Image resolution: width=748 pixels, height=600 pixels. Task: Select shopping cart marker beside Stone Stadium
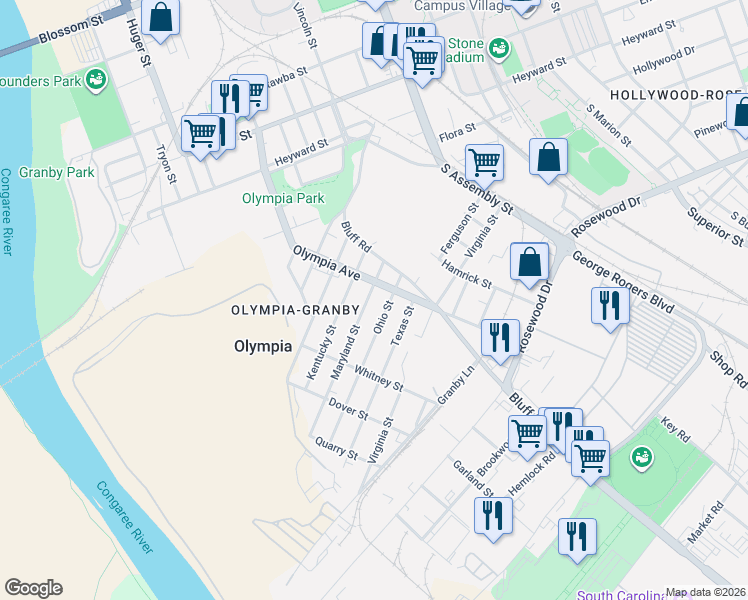click(422, 60)
